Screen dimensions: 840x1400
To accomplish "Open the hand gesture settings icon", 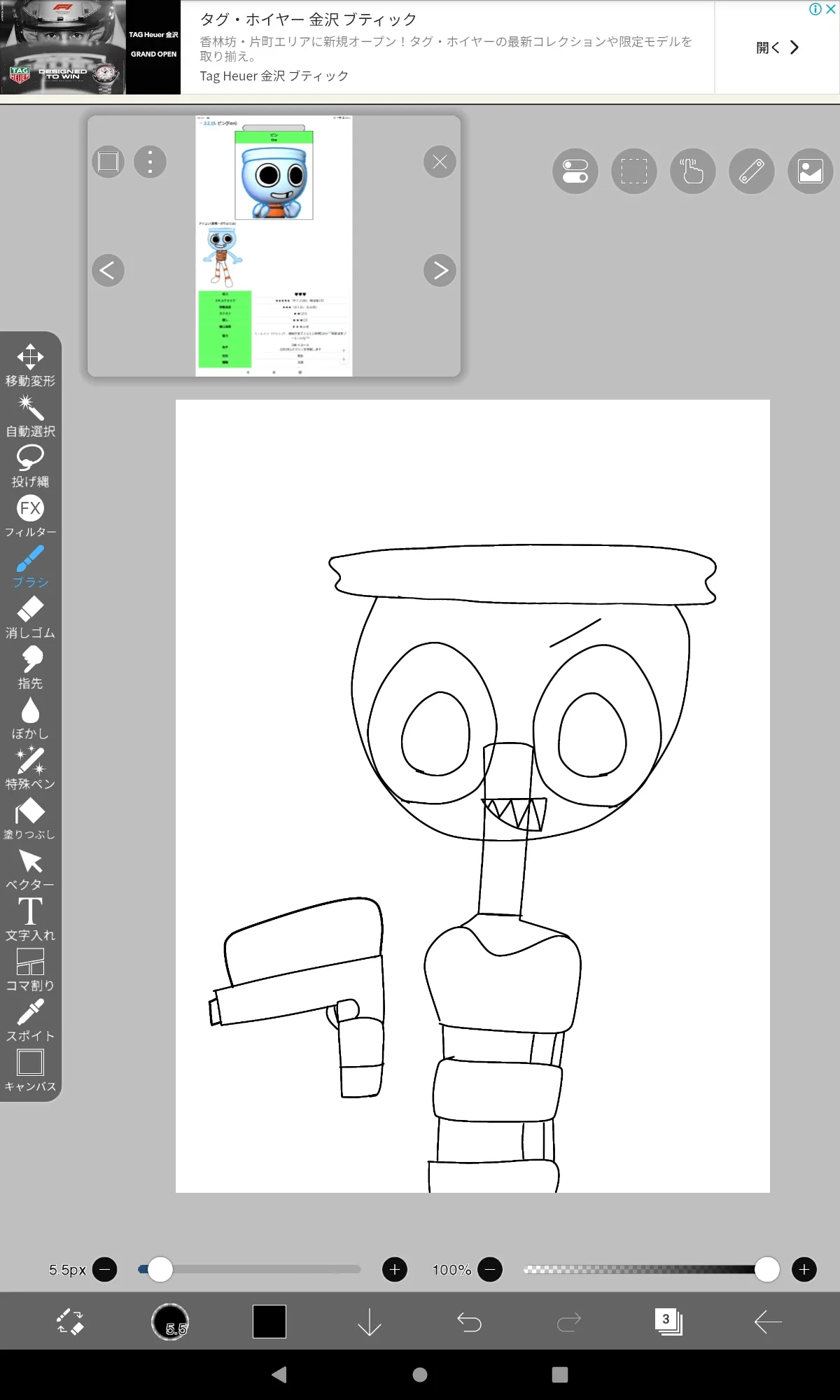I will click(693, 171).
